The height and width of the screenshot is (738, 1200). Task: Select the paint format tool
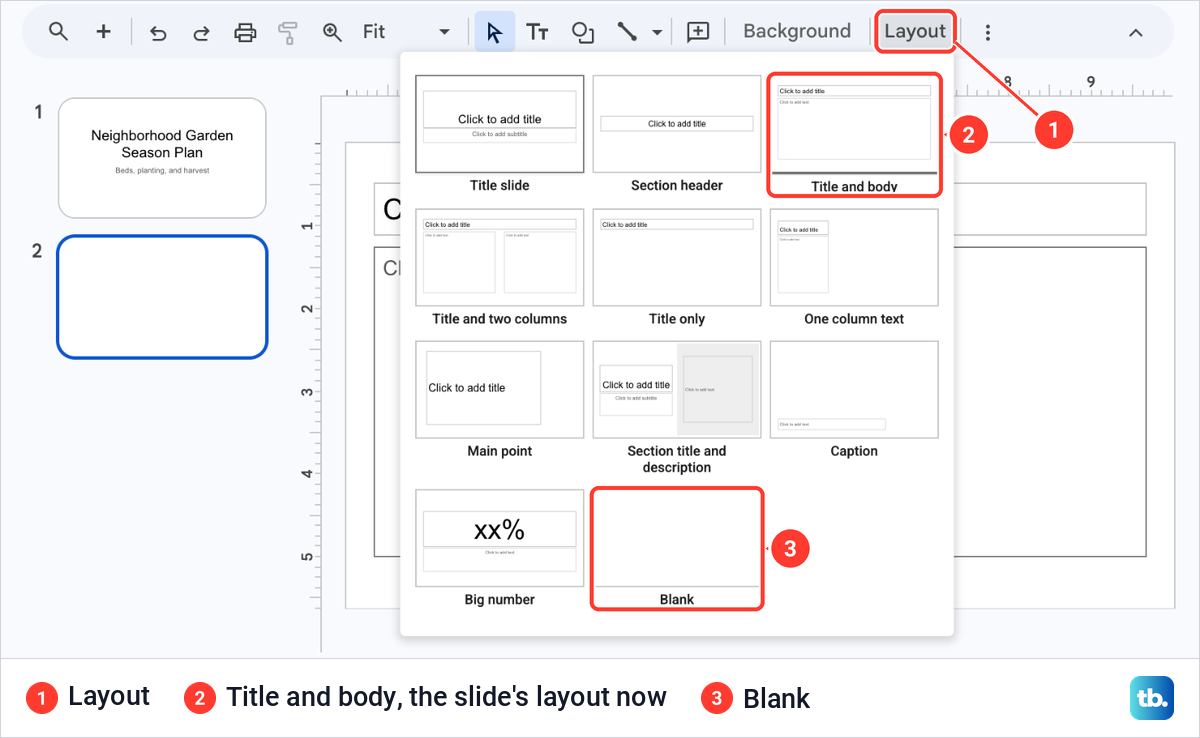[288, 32]
